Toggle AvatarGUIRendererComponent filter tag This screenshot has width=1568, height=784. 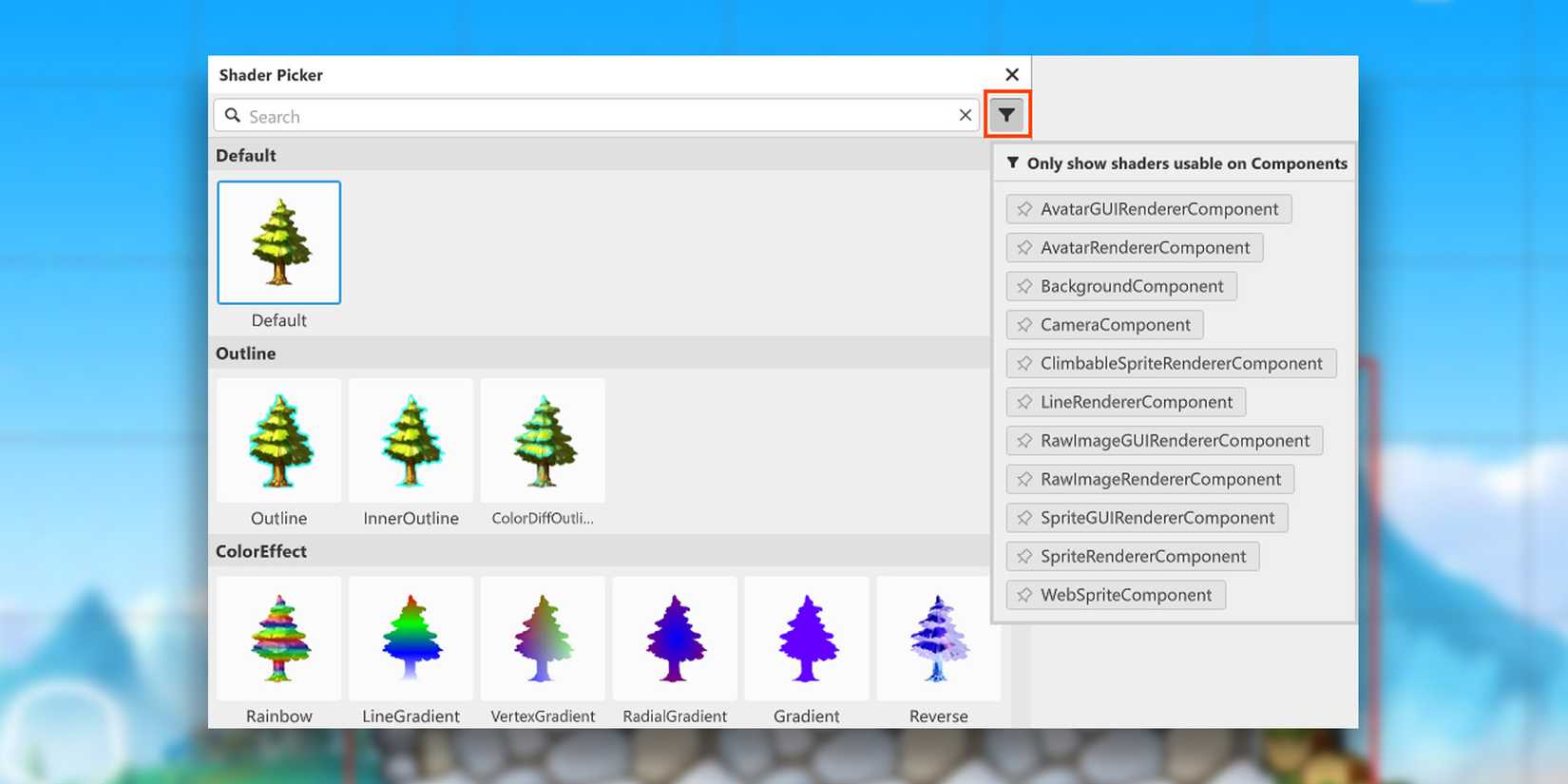[1148, 209]
